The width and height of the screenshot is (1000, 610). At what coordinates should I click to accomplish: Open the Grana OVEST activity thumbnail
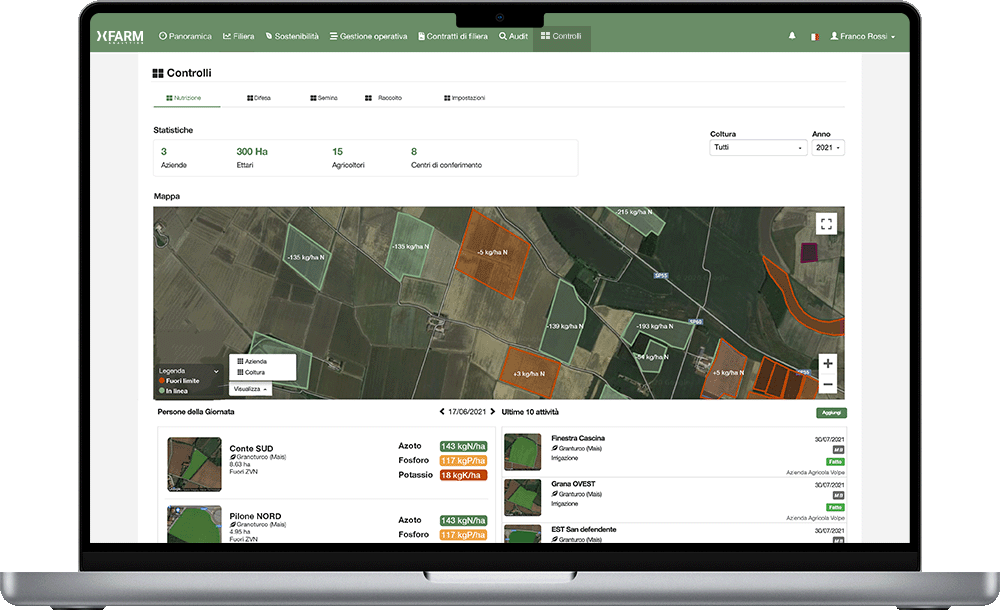click(x=523, y=498)
